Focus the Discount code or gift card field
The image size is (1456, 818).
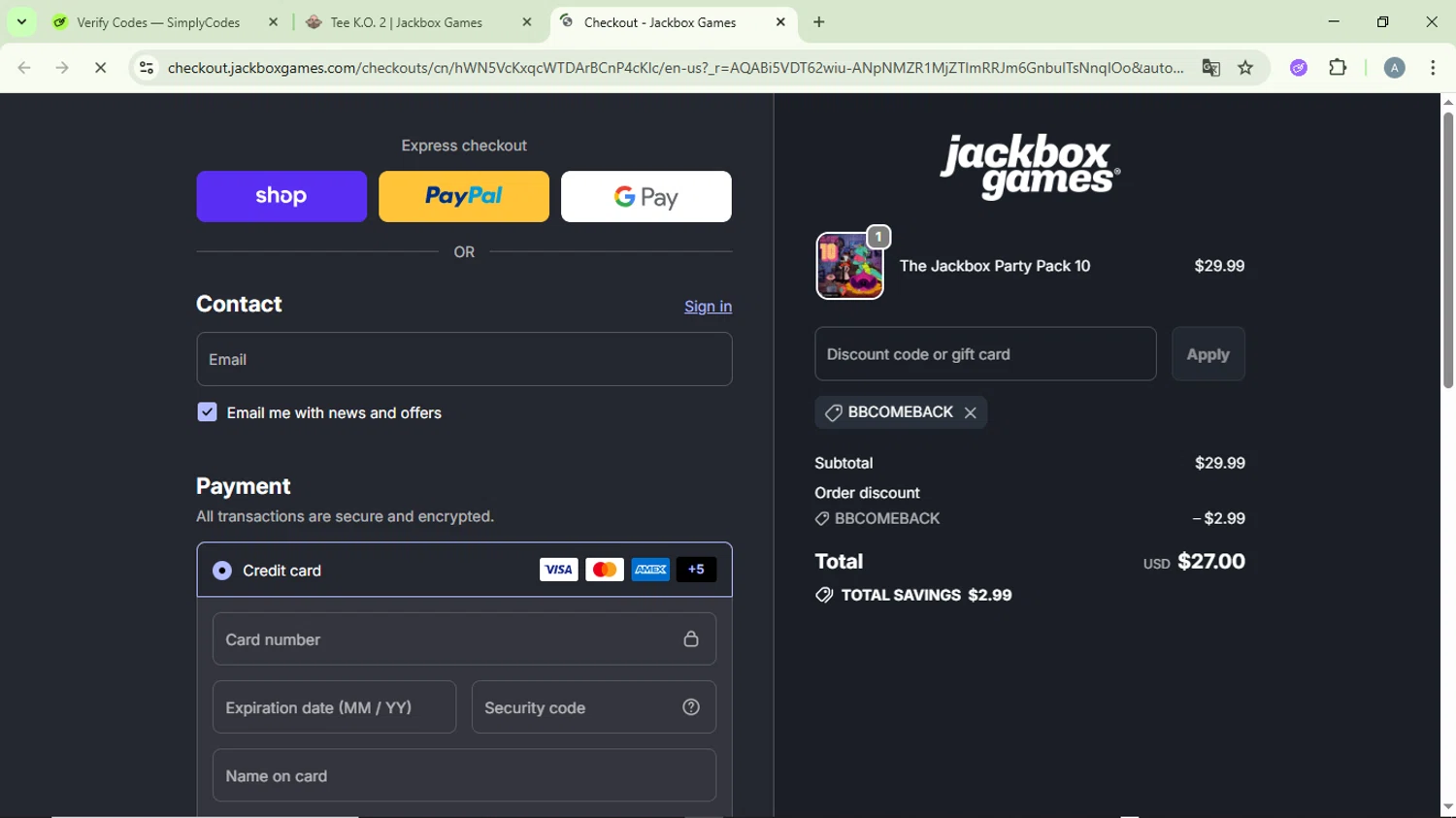click(x=985, y=354)
